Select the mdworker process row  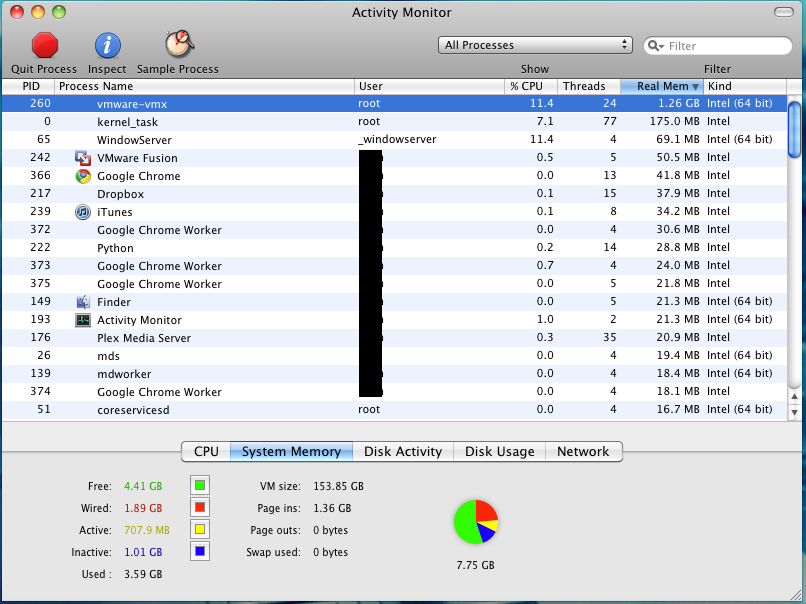point(394,373)
